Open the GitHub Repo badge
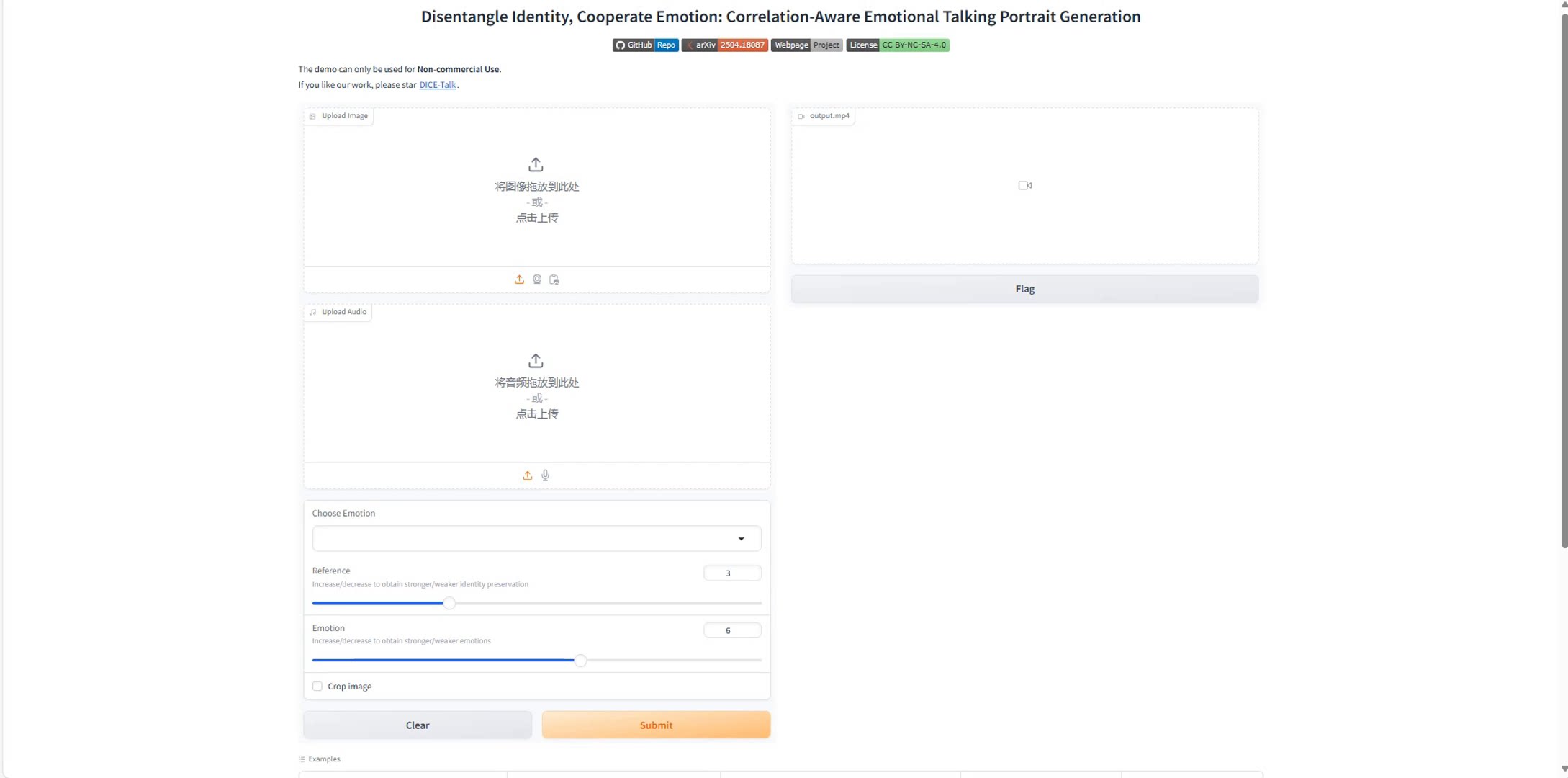The height and width of the screenshot is (778, 1568). click(x=645, y=45)
